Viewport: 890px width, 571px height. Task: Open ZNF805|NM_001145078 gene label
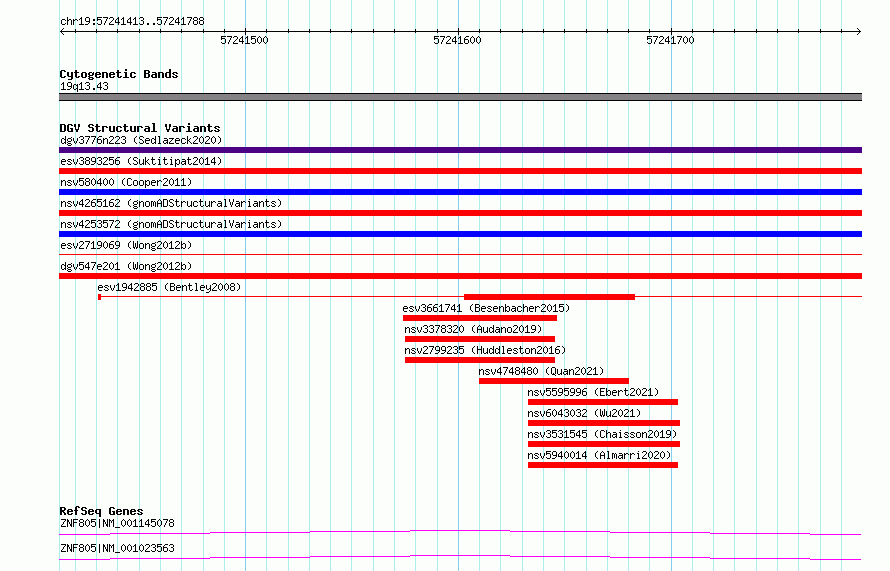coord(117,523)
